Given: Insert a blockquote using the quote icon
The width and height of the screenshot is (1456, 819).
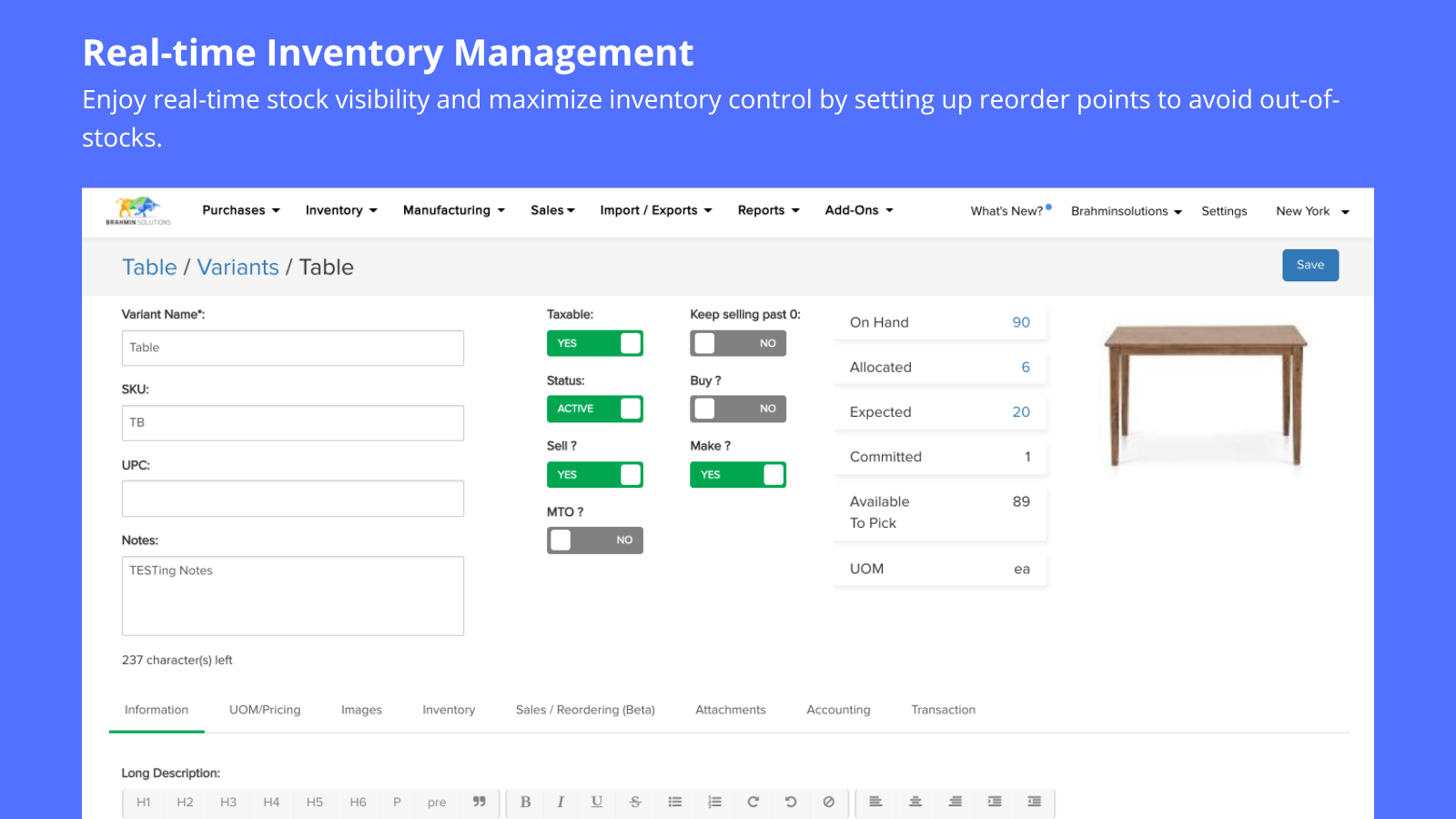Looking at the screenshot, I should 479,802.
